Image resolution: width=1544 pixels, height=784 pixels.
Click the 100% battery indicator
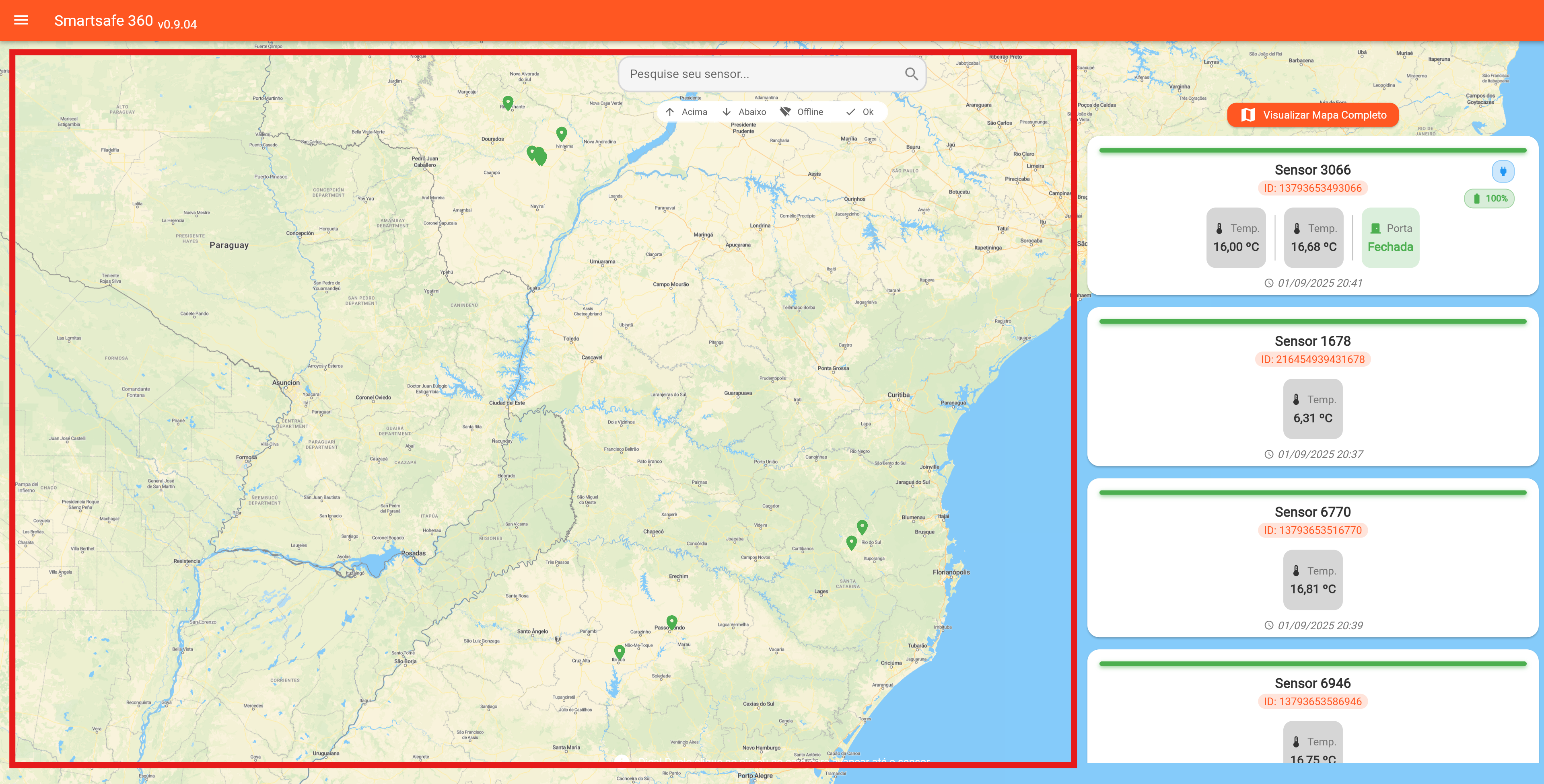click(1489, 198)
